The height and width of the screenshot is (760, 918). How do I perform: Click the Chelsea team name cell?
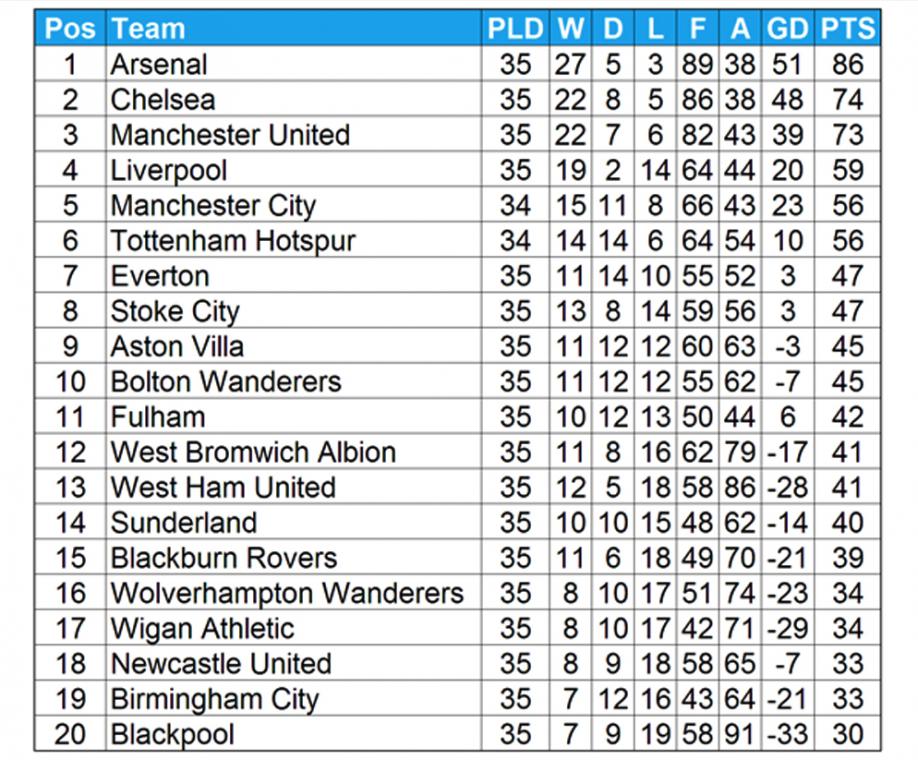pos(294,99)
